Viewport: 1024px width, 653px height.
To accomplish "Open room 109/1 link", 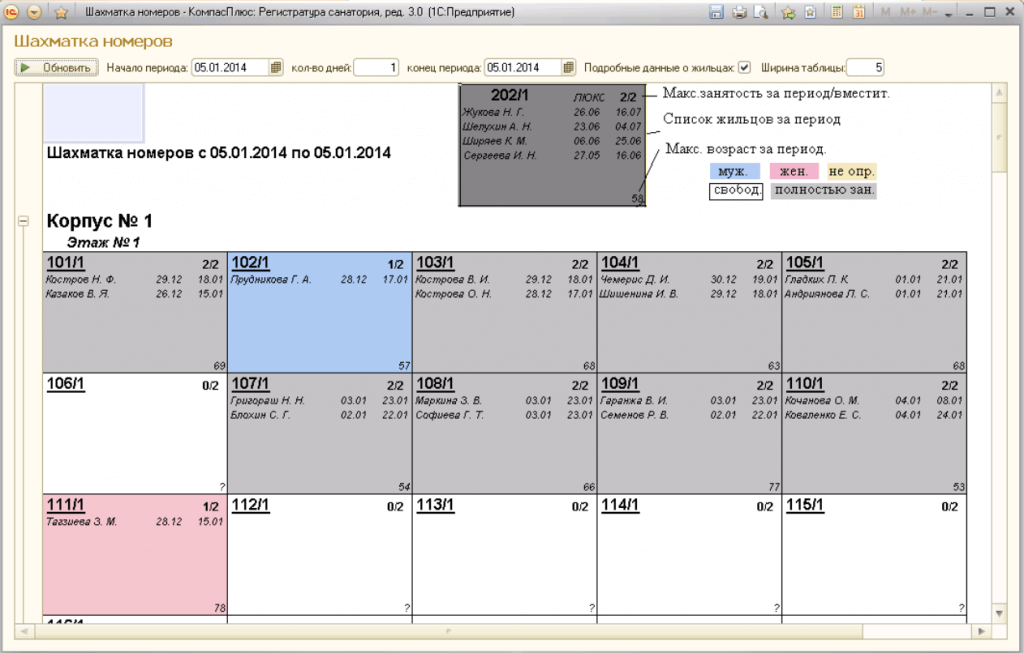I will (x=620, y=383).
